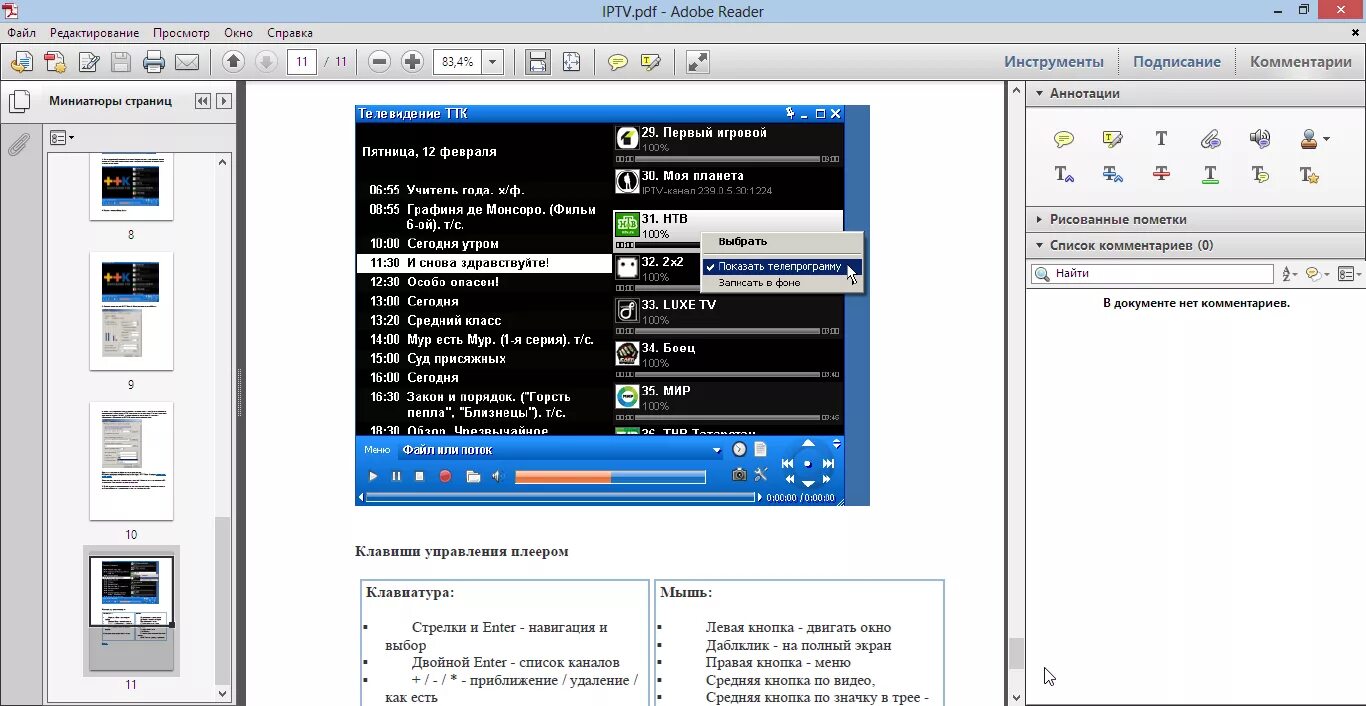
Task: Choose the add text comment tool
Action: click(x=1161, y=140)
